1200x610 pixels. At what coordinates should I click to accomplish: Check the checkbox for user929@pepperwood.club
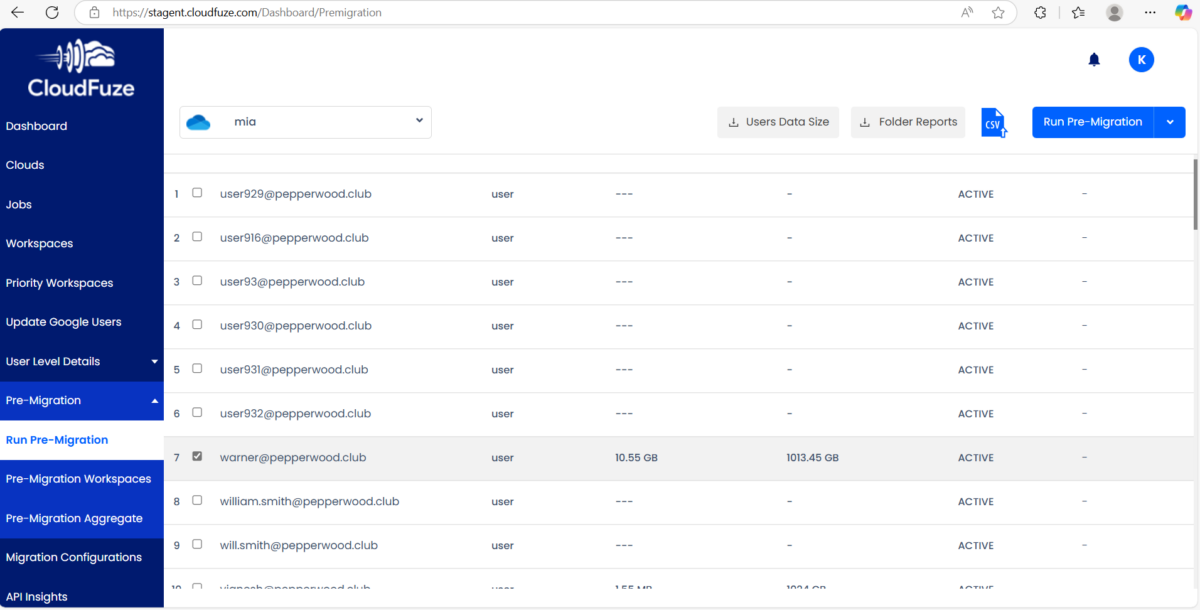click(x=197, y=194)
